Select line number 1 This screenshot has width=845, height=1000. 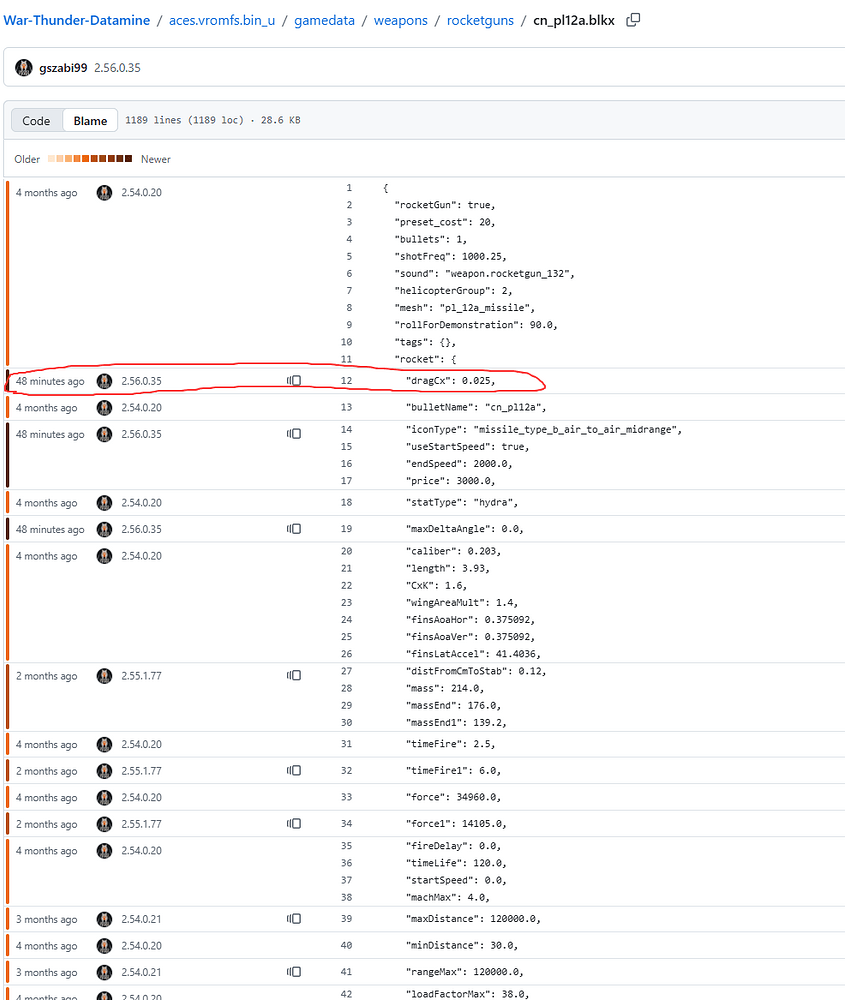[349, 188]
